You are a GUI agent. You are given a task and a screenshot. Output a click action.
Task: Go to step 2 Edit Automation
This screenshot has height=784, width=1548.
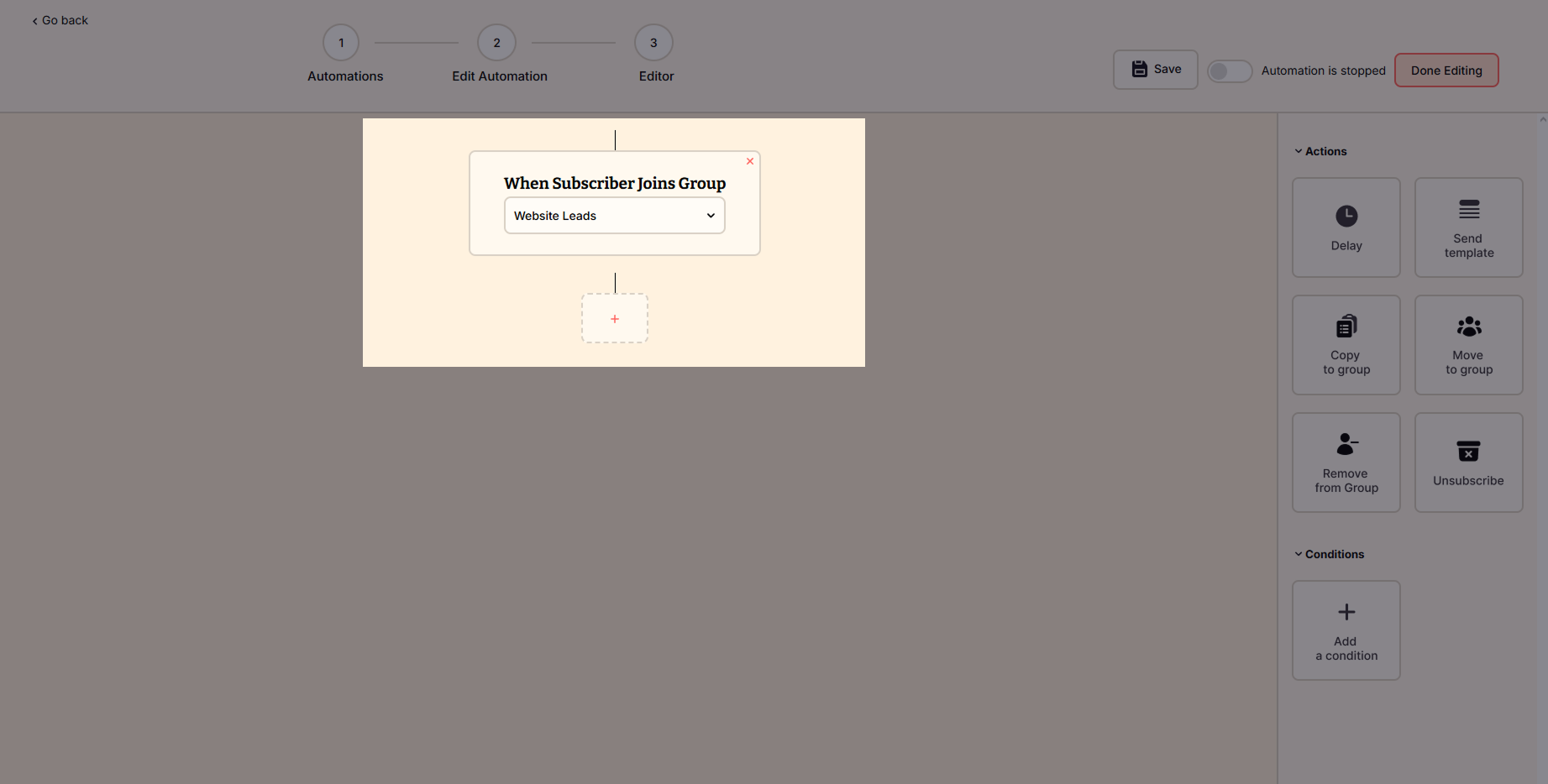coord(496,43)
